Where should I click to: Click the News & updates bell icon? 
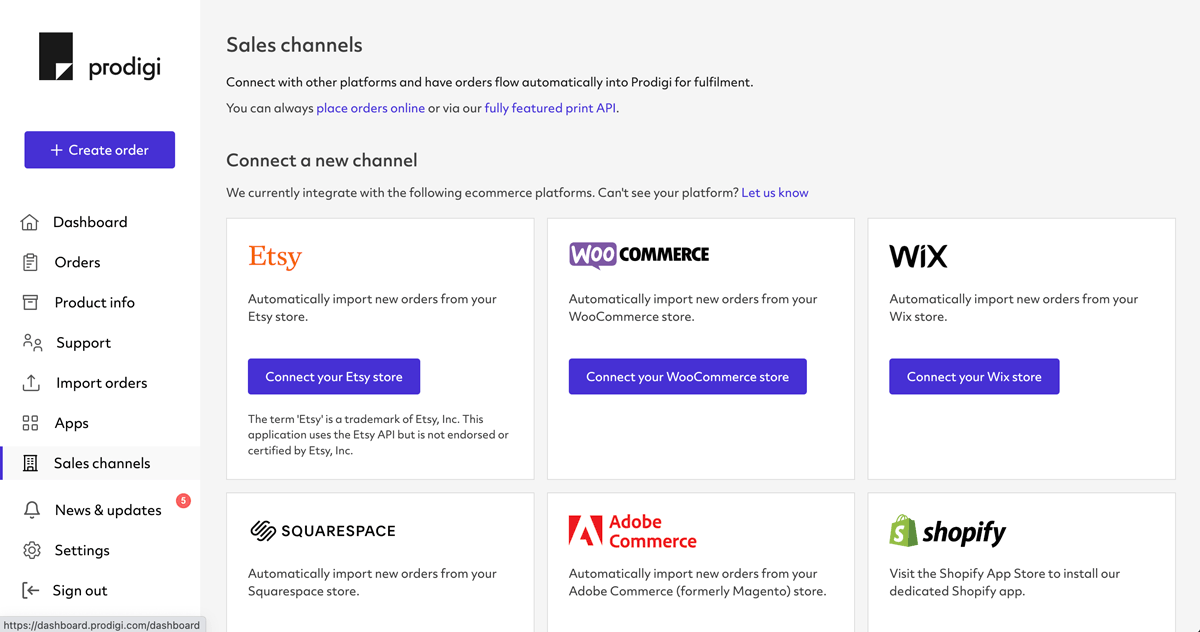click(32, 510)
